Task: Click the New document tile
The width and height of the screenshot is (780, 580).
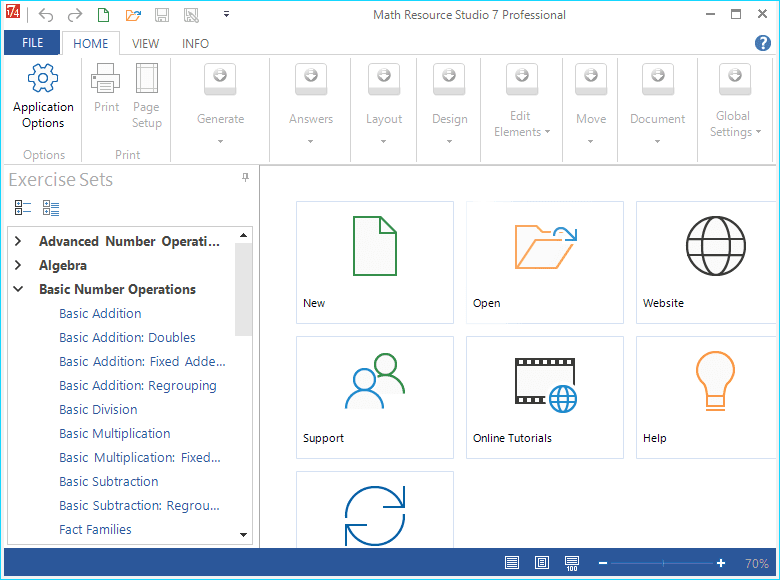Action: 374,262
